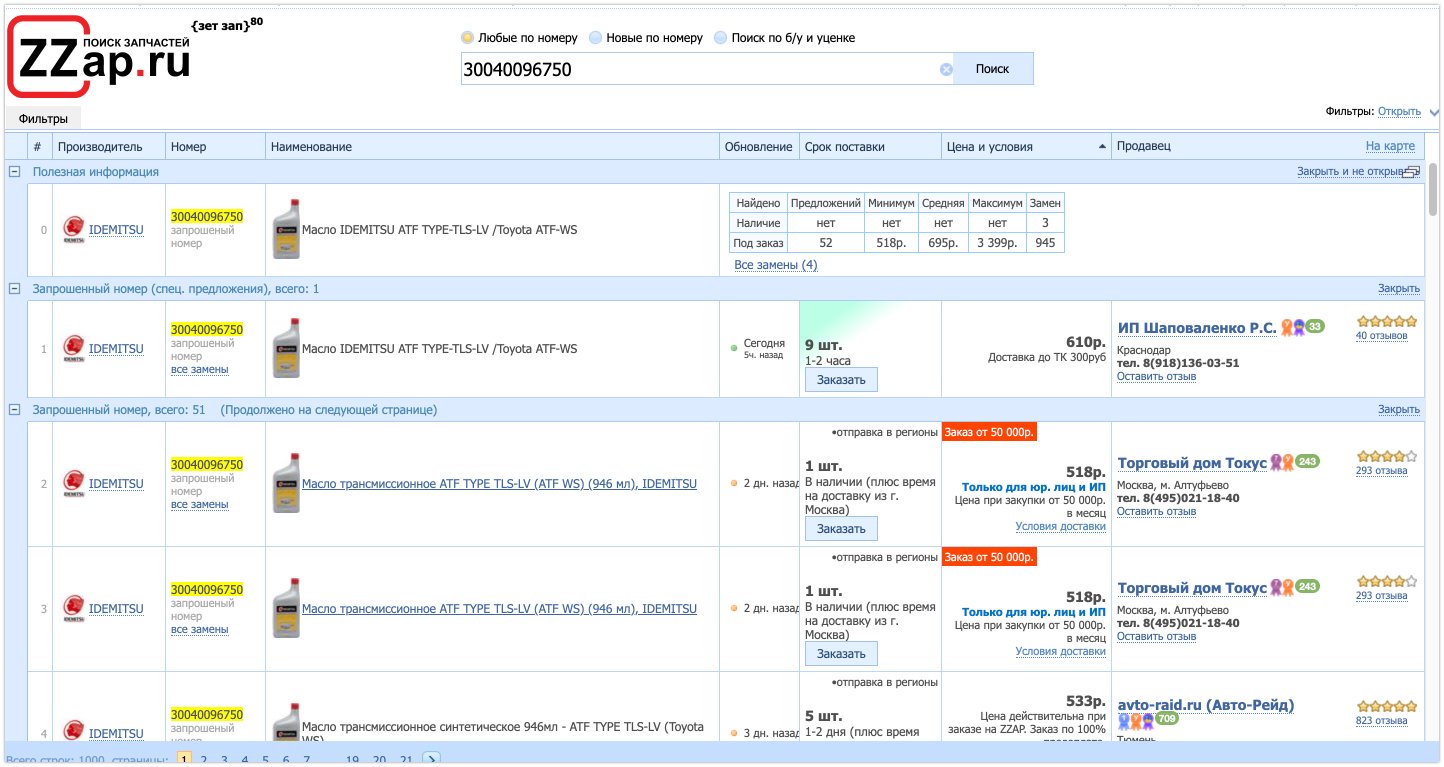This screenshot has height=767, width=1444.
Task: Click the green status dot next to Сегодня
Action: (x=734, y=349)
